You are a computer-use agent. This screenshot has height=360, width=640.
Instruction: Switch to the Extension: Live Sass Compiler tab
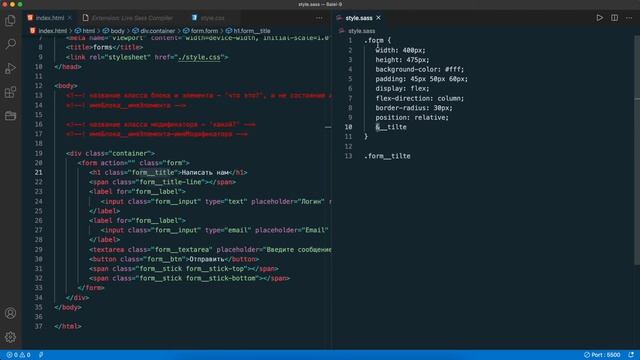pyautogui.click(x=132, y=18)
